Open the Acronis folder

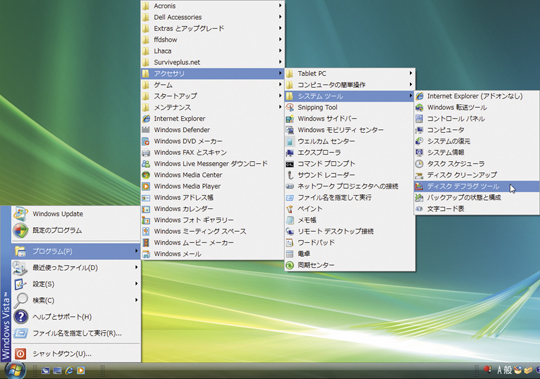[212, 6]
